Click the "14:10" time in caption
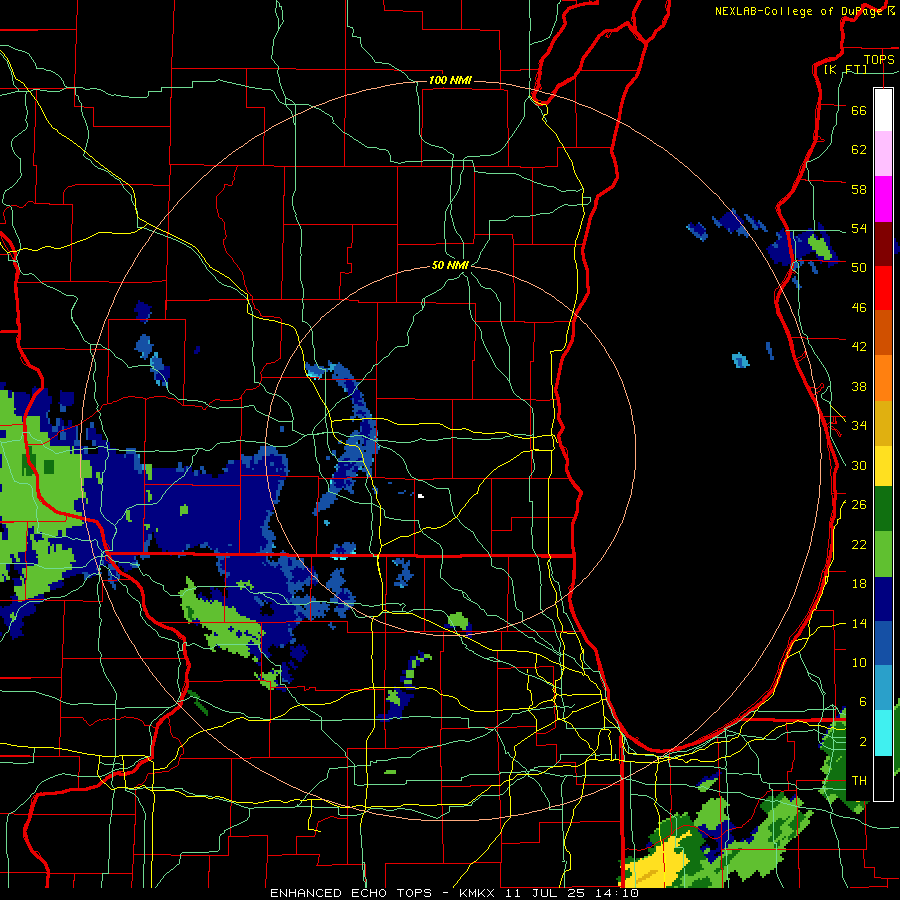900x900 pixels. coord(616,893)
